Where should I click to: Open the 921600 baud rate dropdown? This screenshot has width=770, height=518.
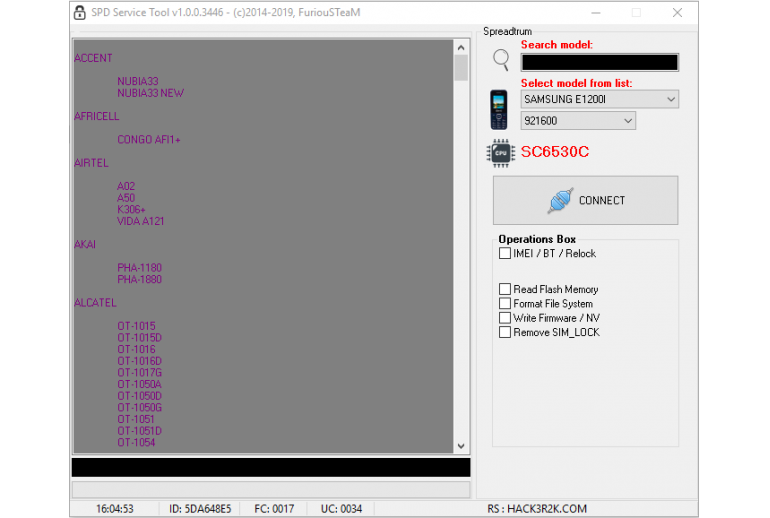pyautogui.click(x=578, y=121)
